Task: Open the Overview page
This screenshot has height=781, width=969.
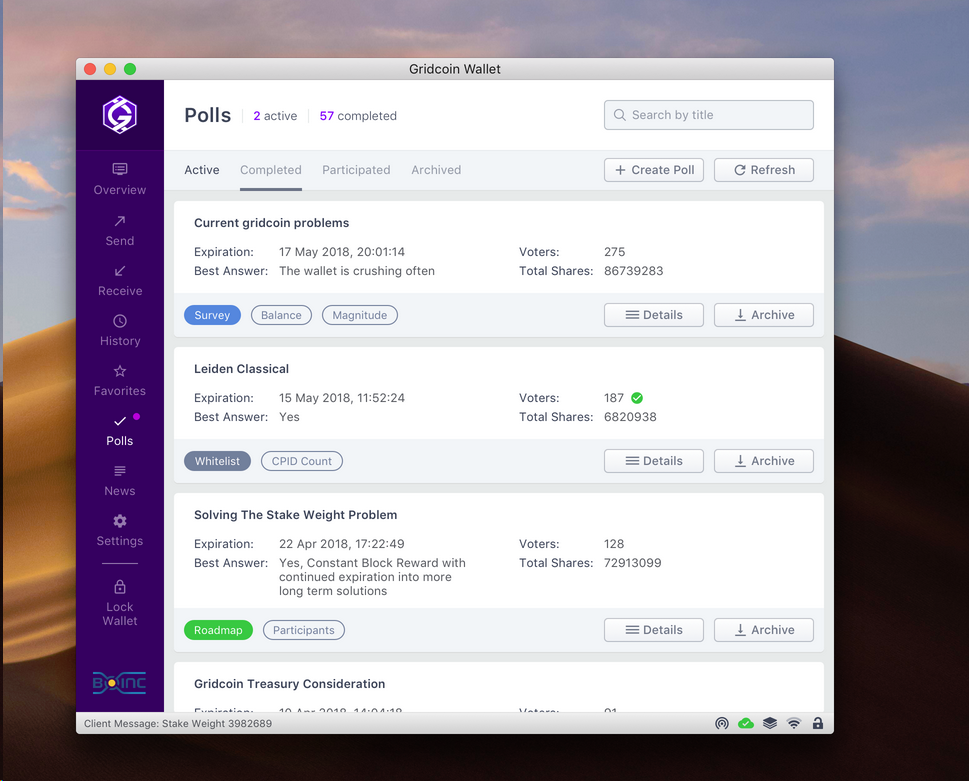Action: (x=120, y=180)
